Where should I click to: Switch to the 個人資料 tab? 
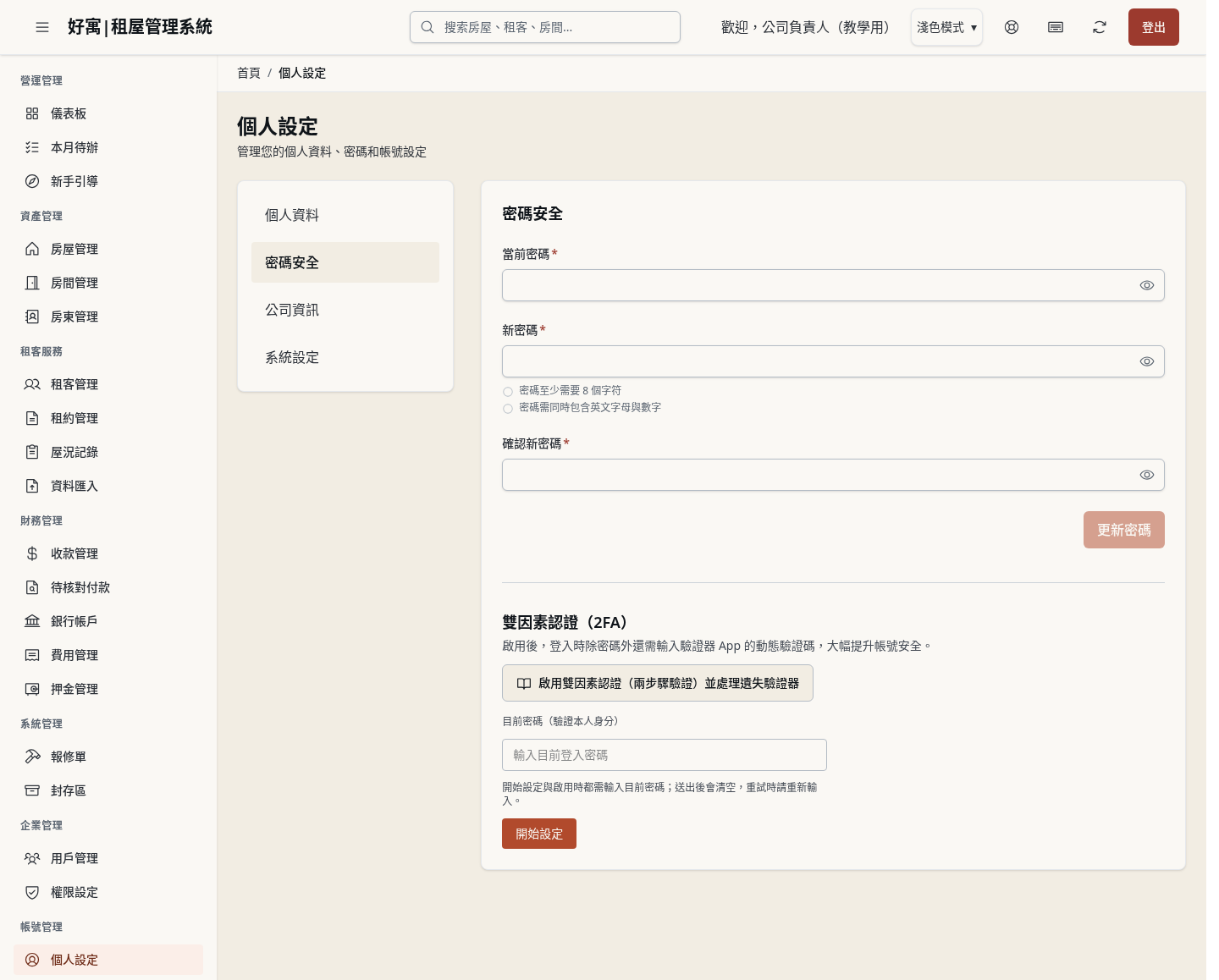click(x=345, y=215)
